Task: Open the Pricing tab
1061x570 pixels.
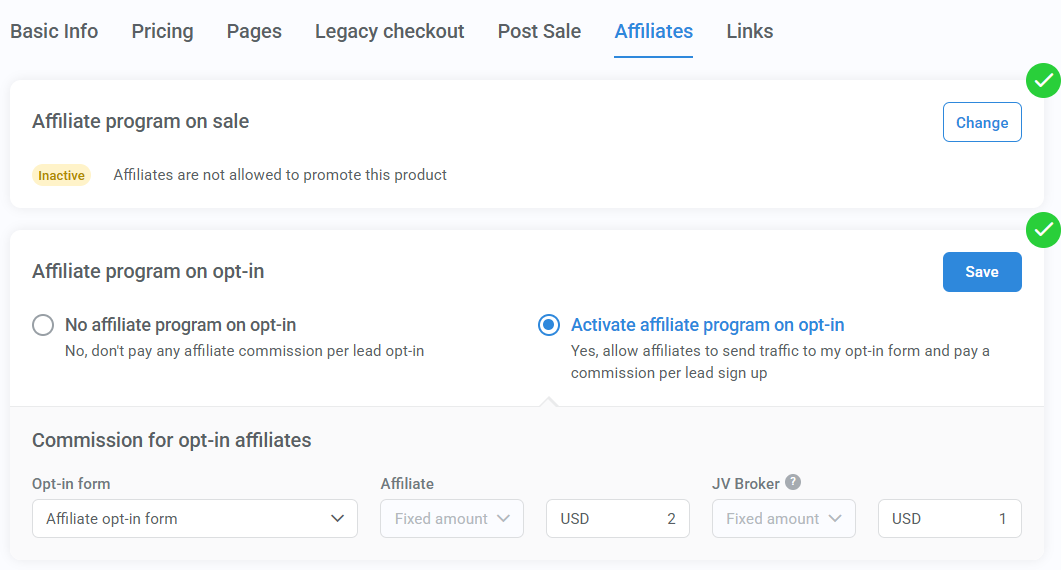Action: [x=162, y=31]
